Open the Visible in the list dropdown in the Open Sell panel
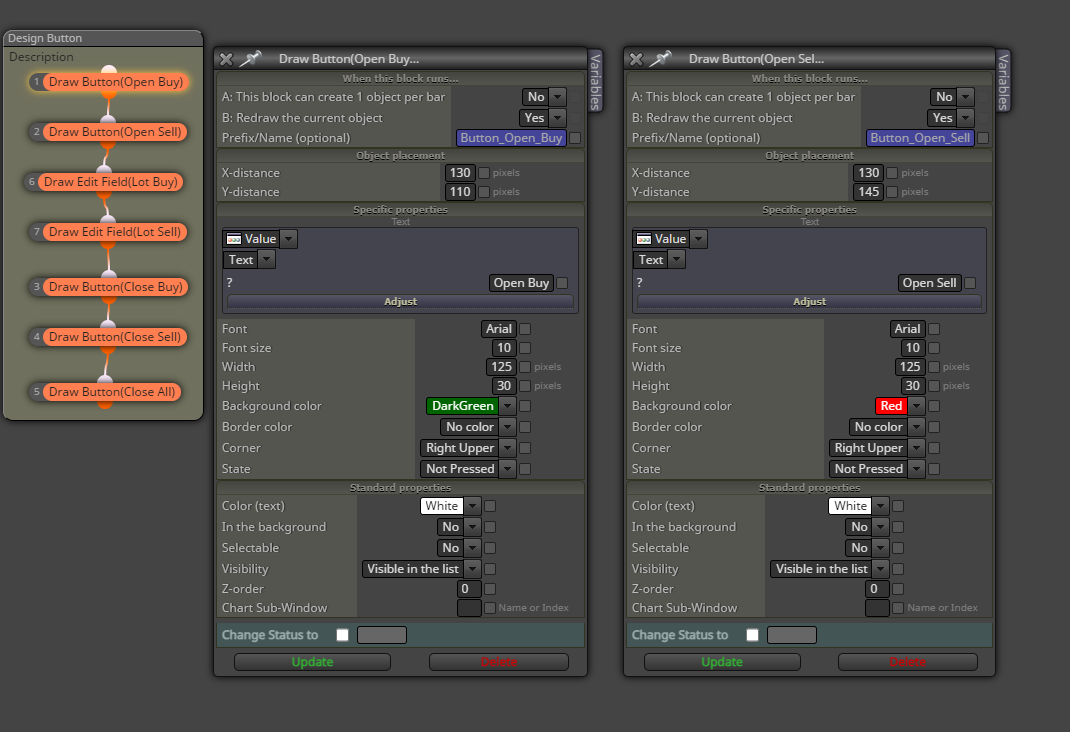1070x732 pixels. coord(881,569)
